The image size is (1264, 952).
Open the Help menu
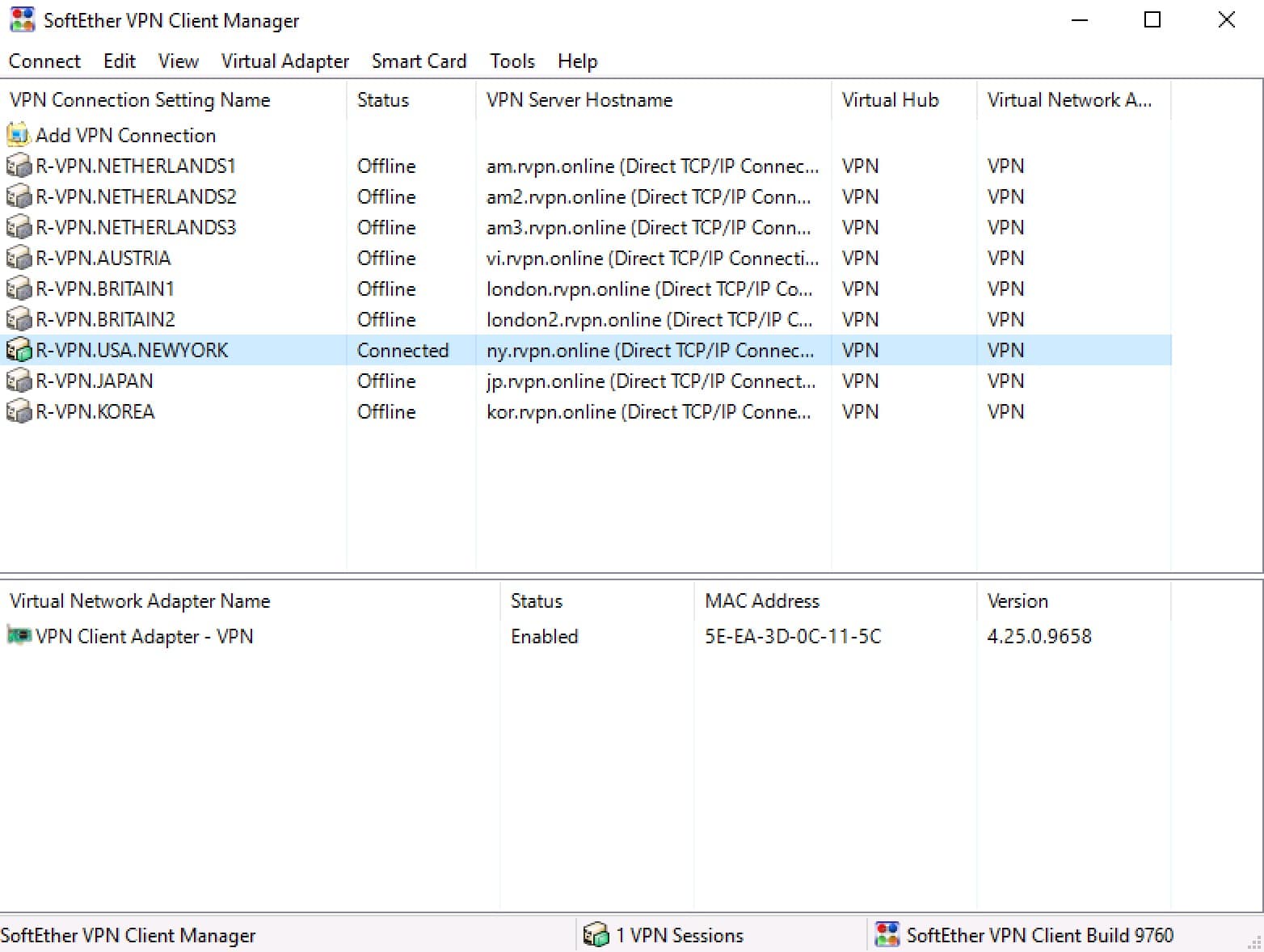click(x=578, y=61)
